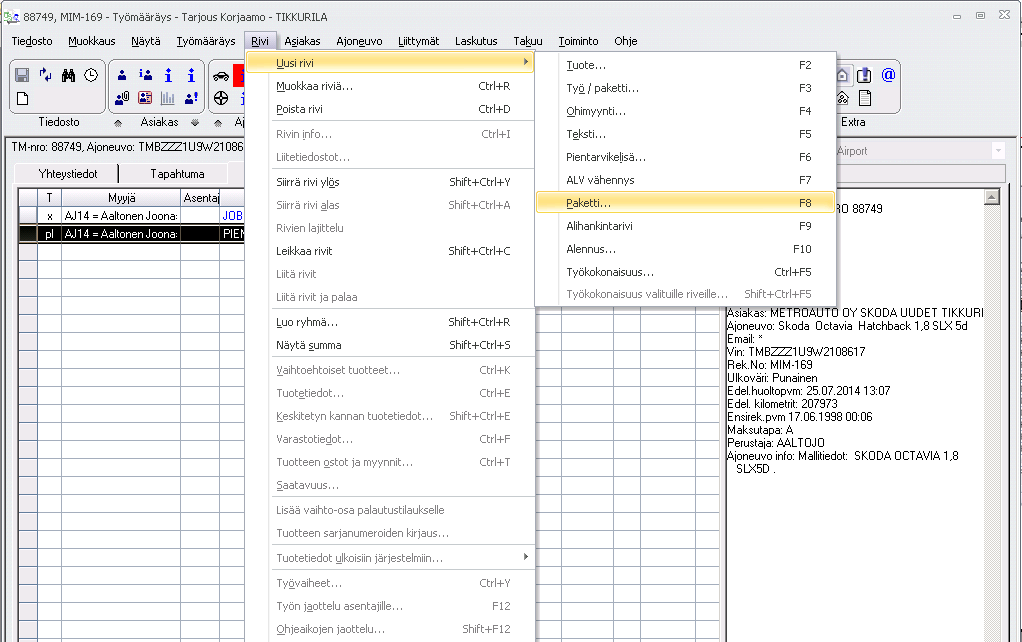Click the wheel crosshair icon
The image size is (1022, 642).
click(x=221, y=98)
